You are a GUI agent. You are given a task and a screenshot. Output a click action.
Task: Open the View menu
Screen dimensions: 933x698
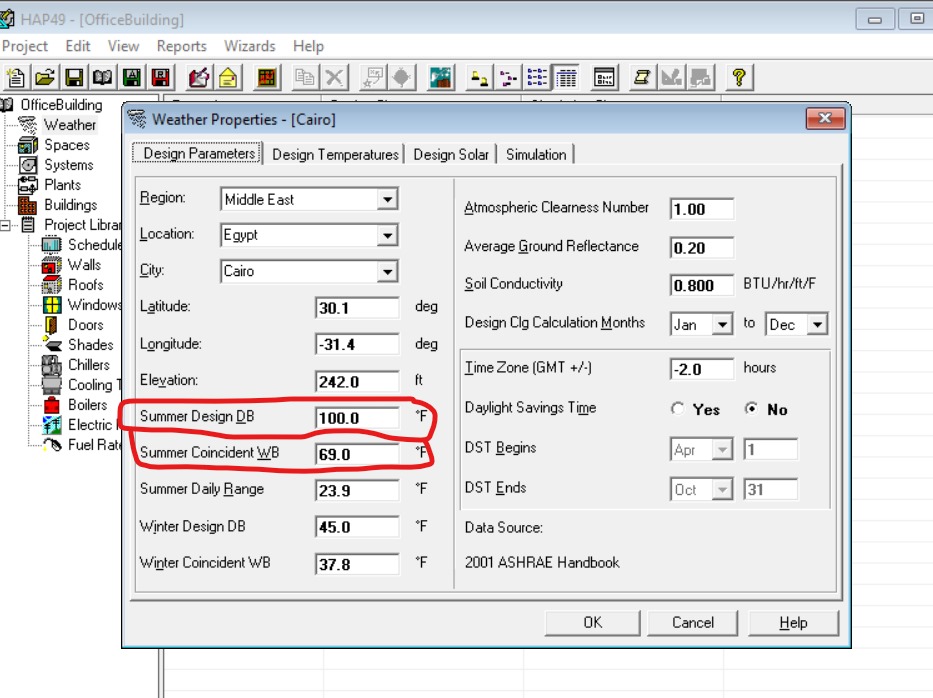pos(123,46)
